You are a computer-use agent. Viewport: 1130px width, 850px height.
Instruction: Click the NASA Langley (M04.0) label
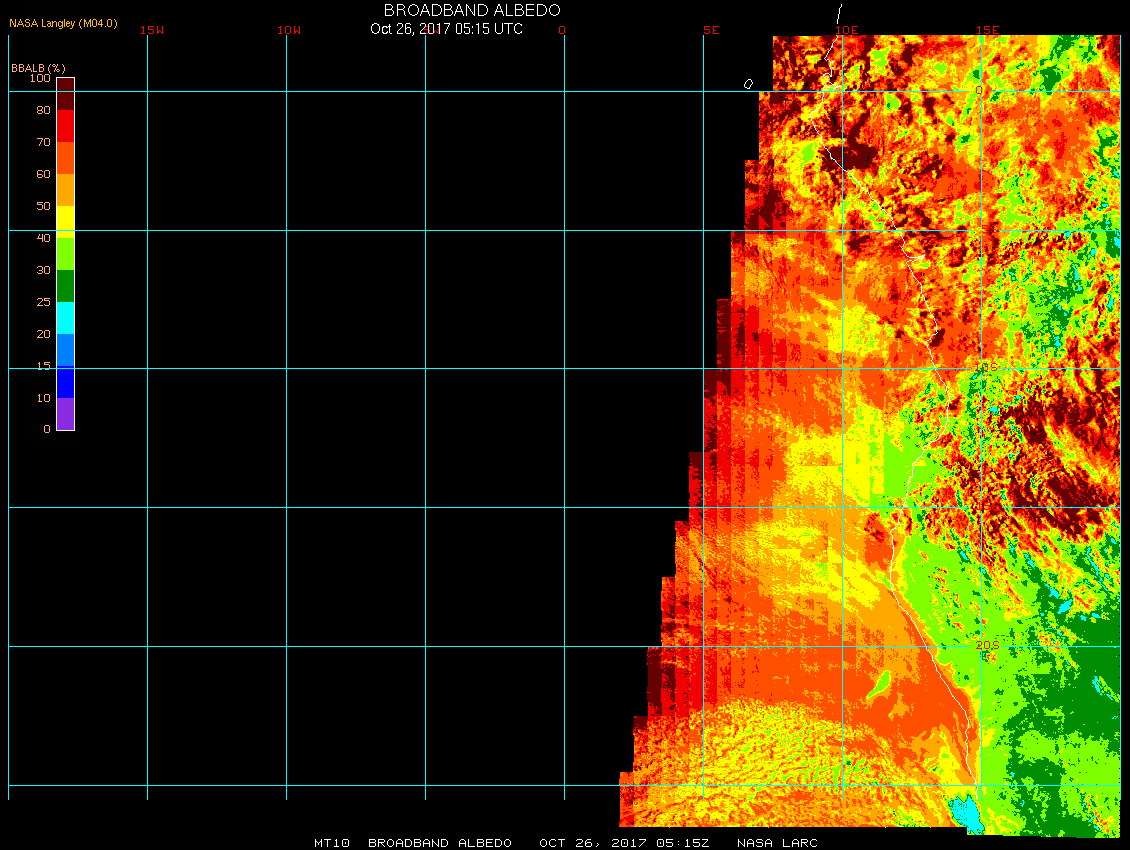point(63,22)
